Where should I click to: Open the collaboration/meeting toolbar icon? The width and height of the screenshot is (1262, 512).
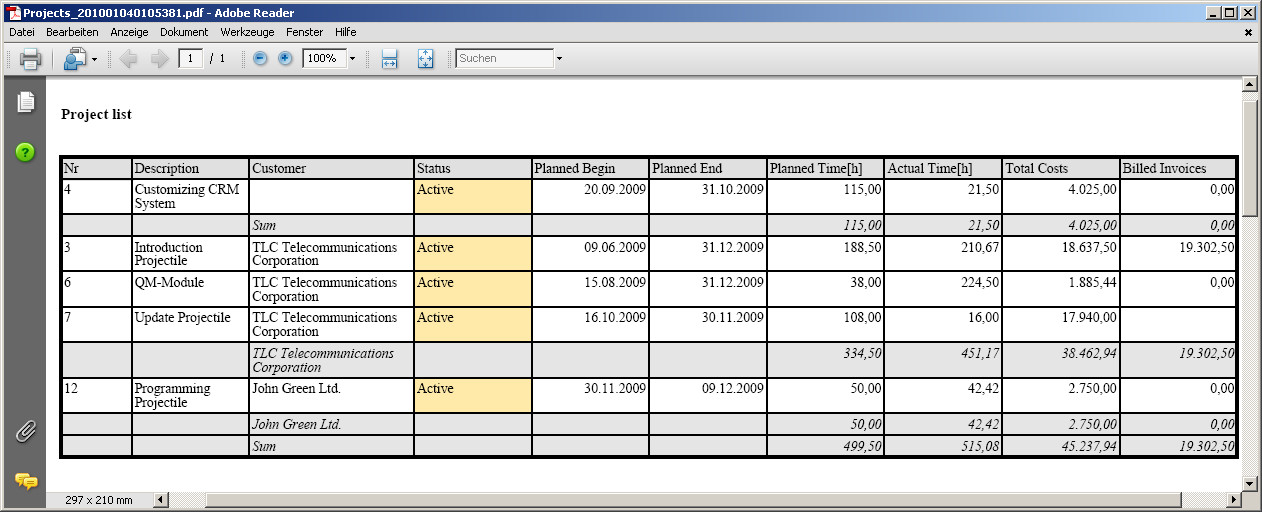click(75, 59)
